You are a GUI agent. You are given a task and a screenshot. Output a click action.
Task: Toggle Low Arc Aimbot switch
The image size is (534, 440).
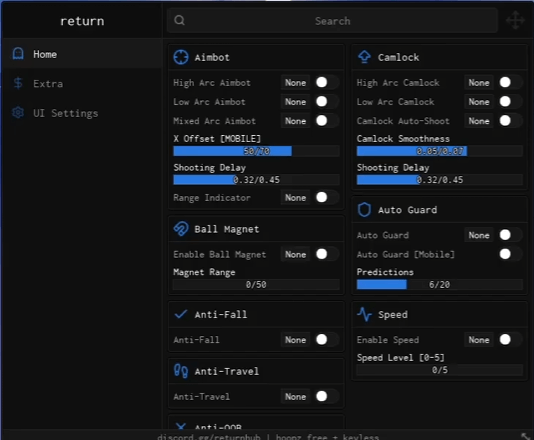point(327,101)
